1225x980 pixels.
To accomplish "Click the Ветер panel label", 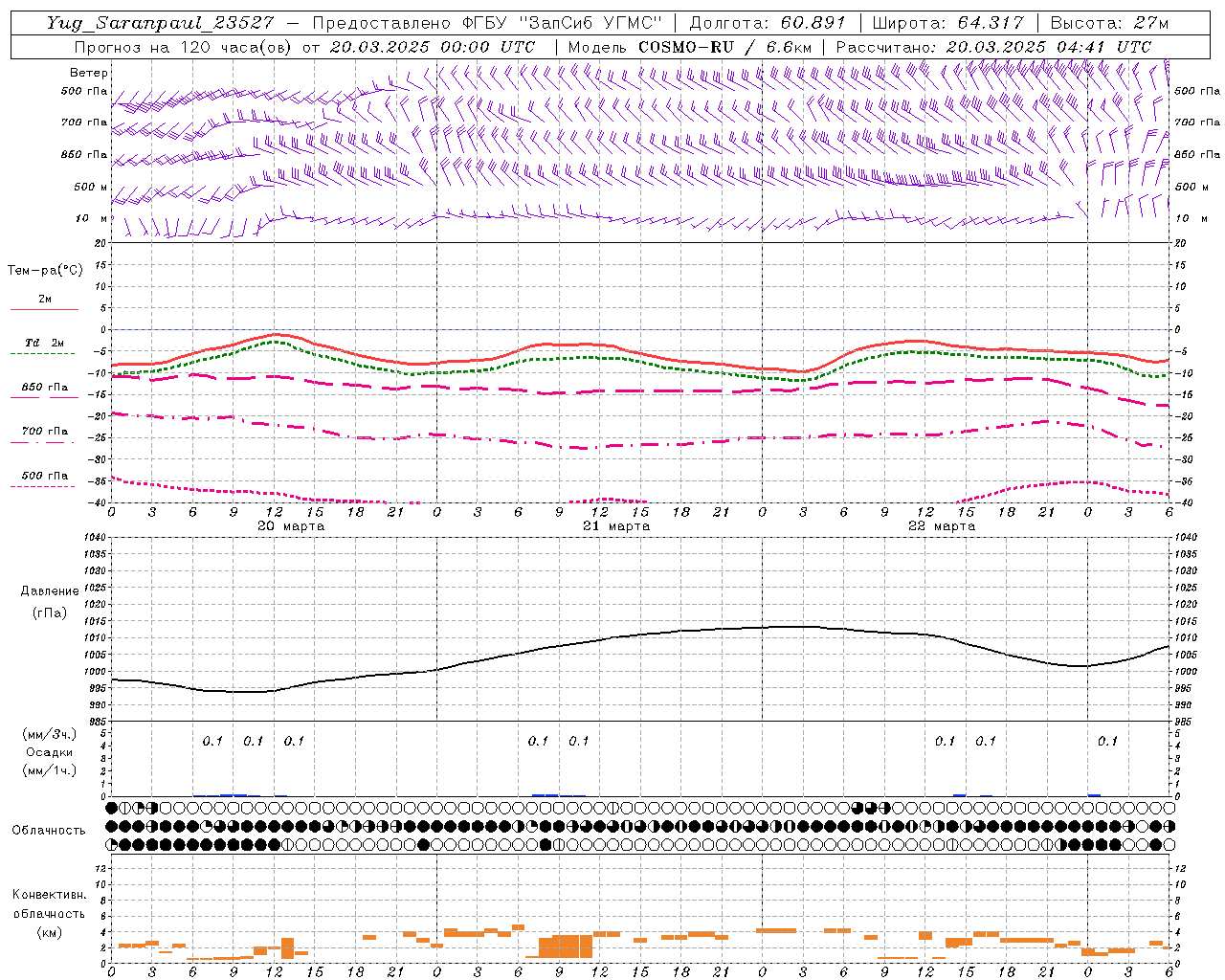I will coord(89,73).
